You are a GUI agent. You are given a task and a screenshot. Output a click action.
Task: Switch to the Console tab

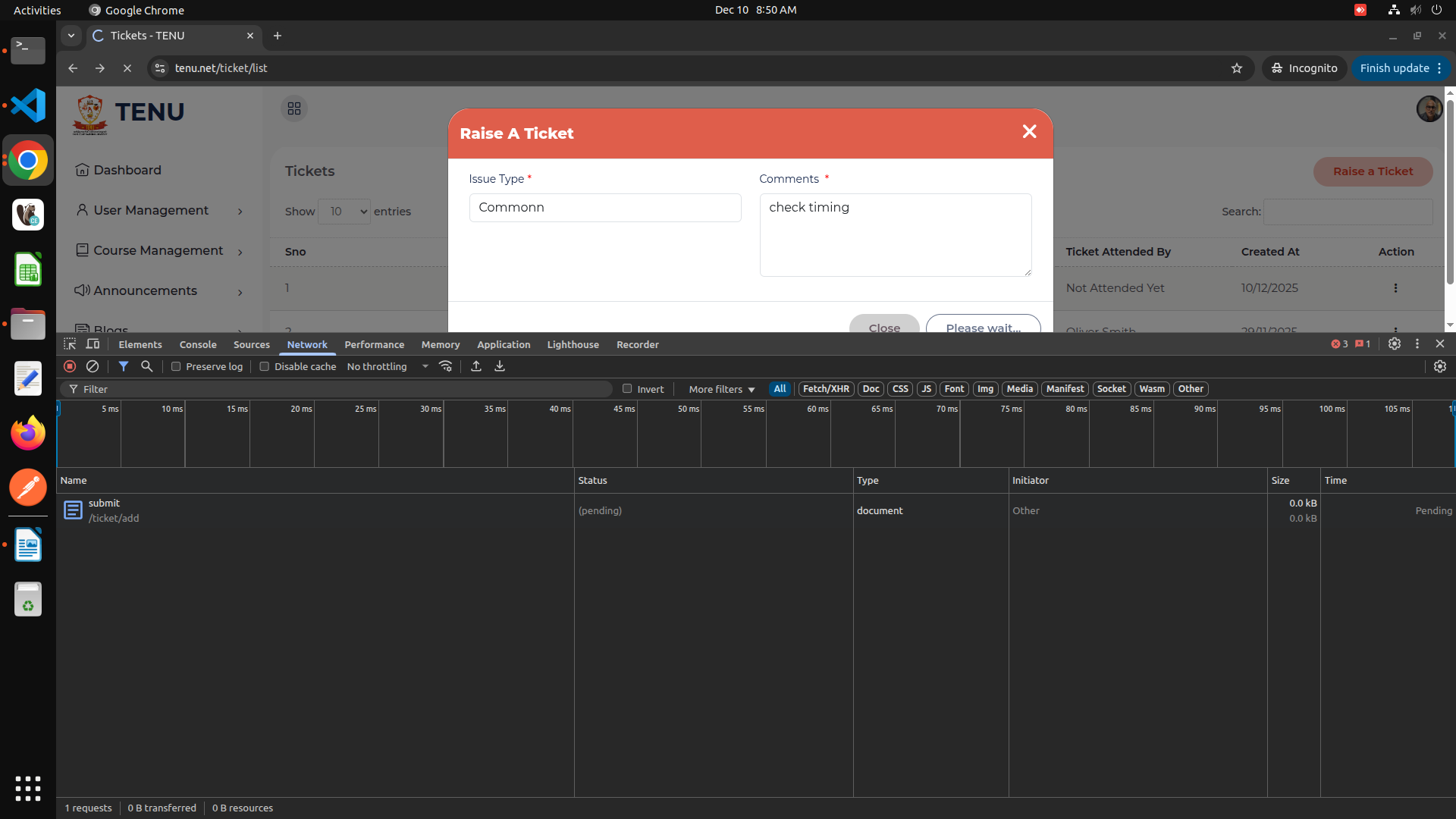click(198, 344)
